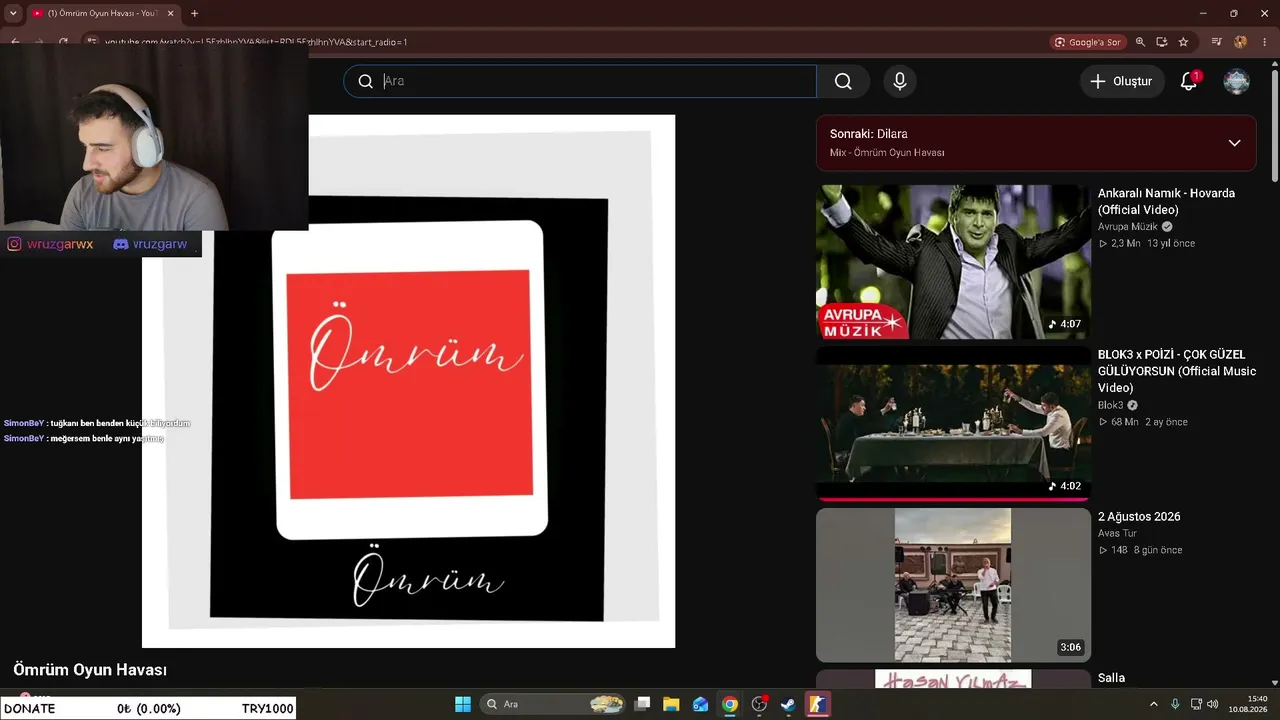Image resolution: width=1280 pixels, height=720 pixels.
Task: Bookmark this page with the star icon
Action: (x=1184, y=42)
